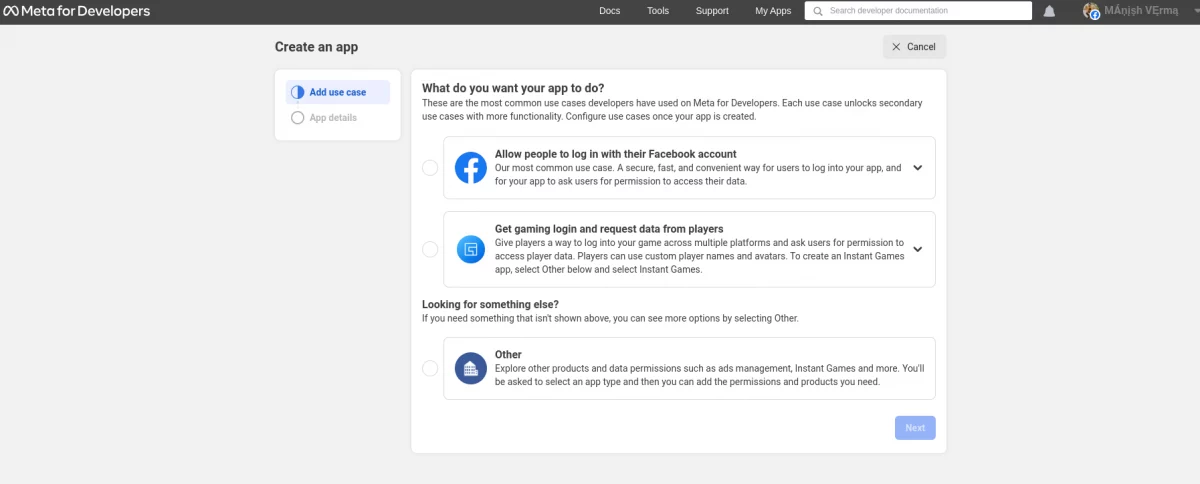Click the Facebook logo icon

tap(471, 168)
